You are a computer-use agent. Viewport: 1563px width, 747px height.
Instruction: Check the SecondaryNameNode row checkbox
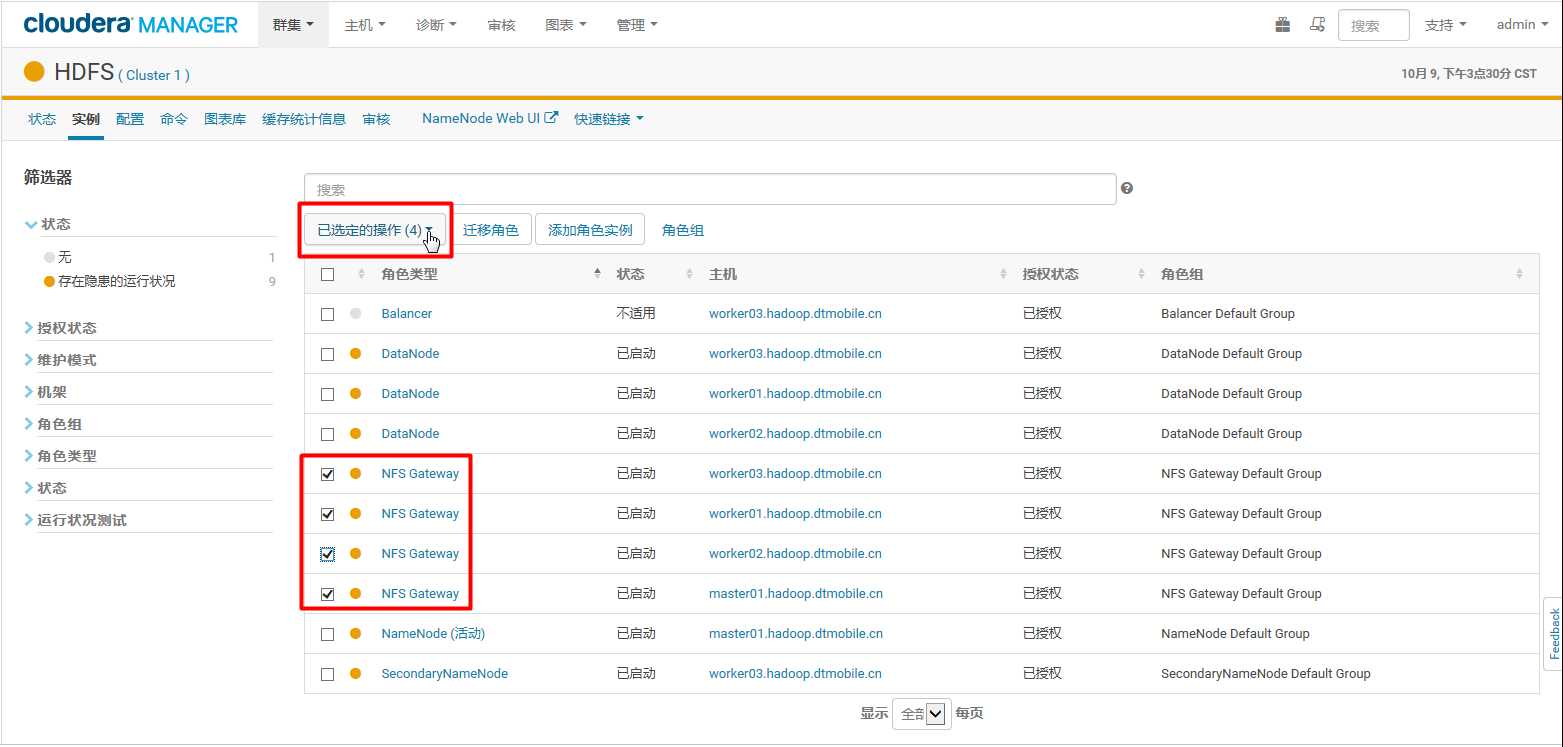point(327,674)
